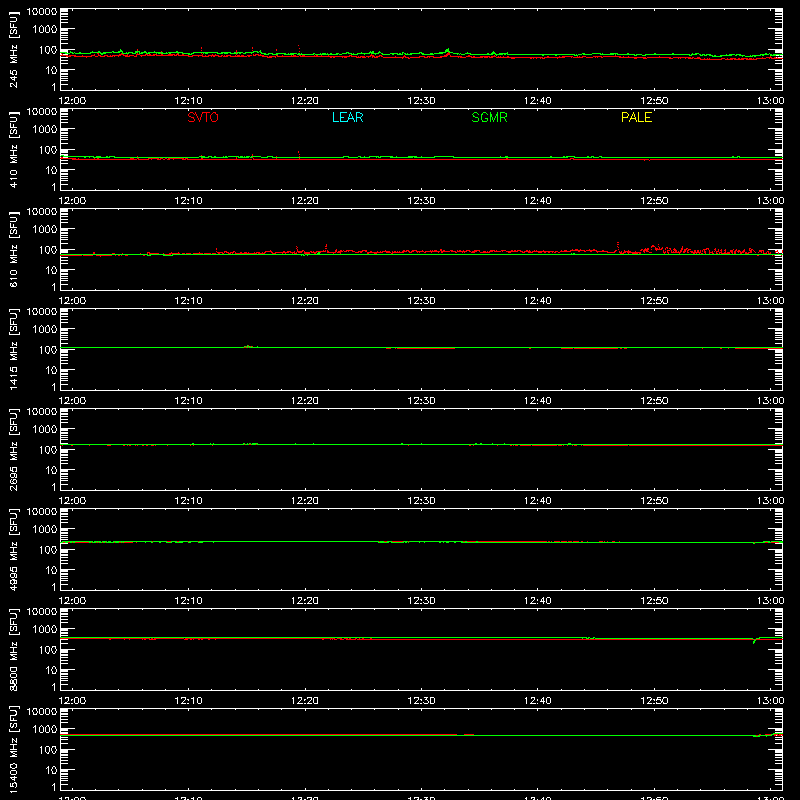Click the yellow PALE station legend label

[636, 117]
